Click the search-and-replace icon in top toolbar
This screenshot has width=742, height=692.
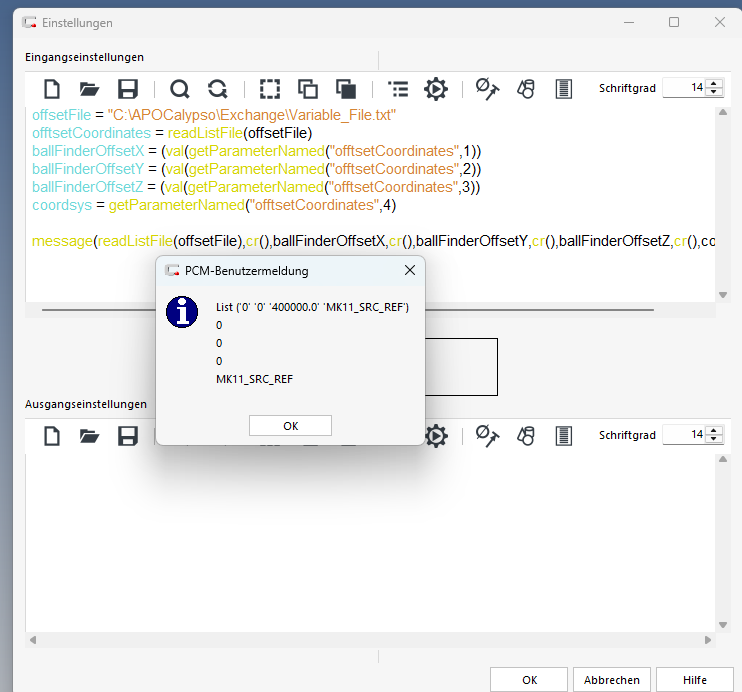point(217,89)
